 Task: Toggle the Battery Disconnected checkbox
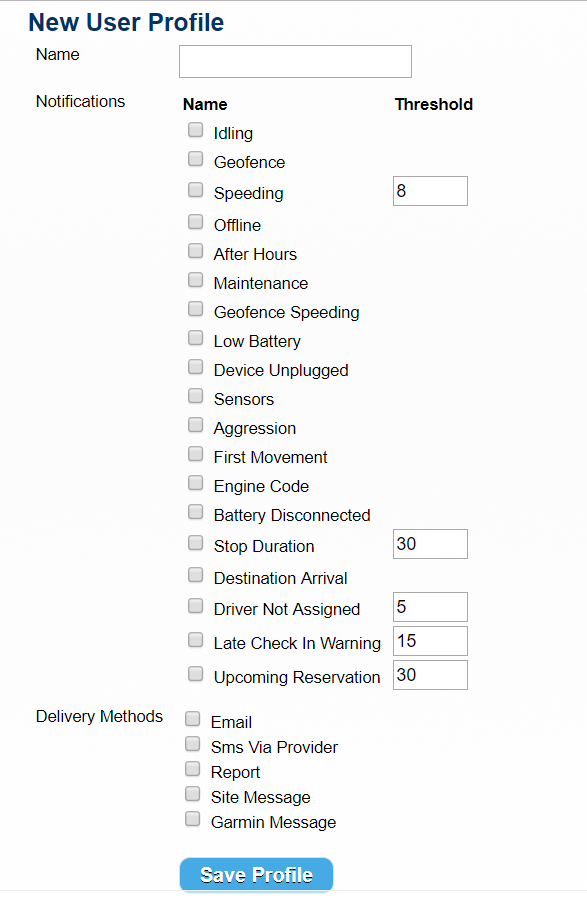pos(195,512)
